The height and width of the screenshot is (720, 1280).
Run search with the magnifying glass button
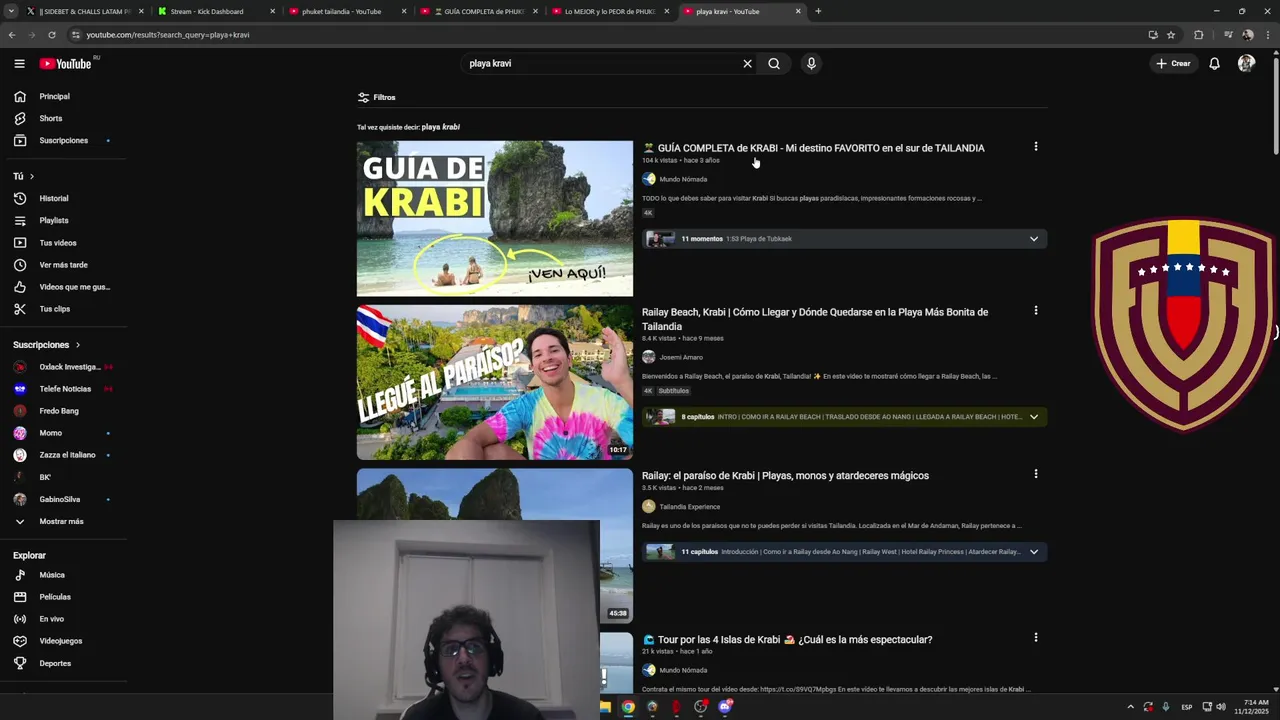[774, 63]
